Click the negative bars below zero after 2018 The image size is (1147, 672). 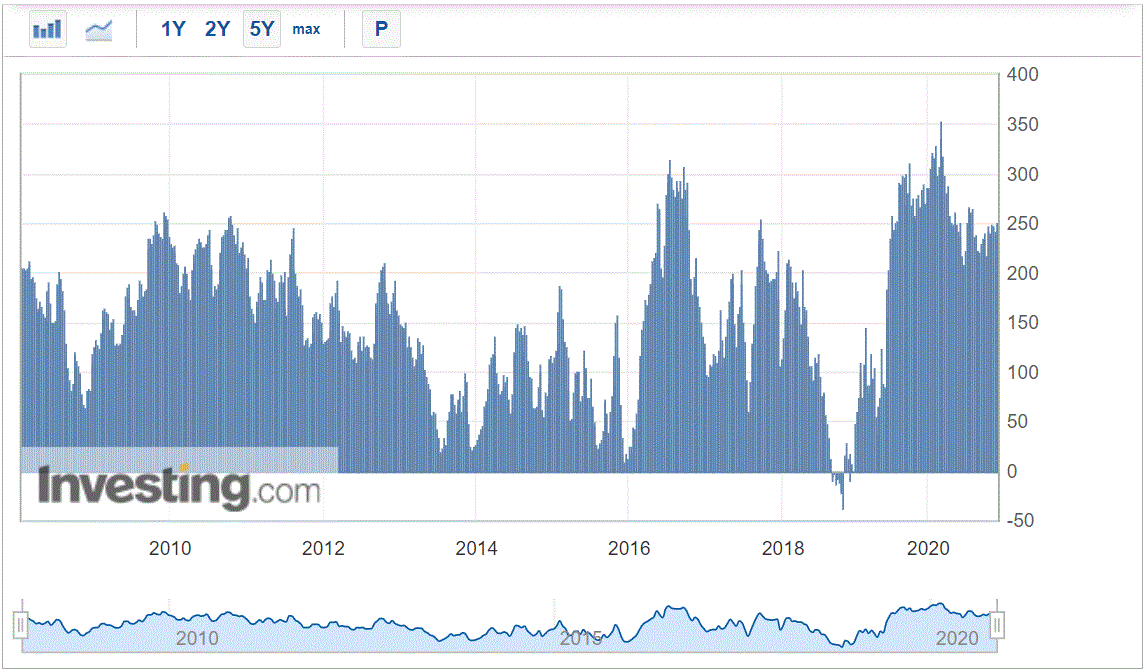pyautogui.click(x=842, y=490)
